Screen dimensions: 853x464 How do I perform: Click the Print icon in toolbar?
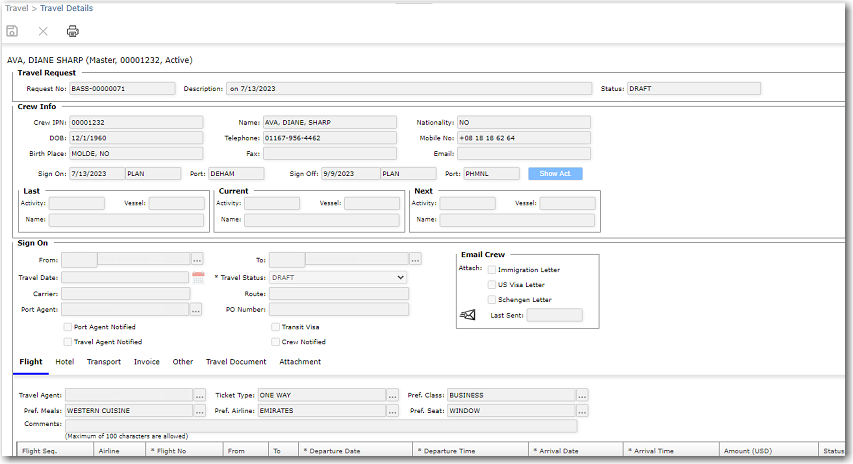point(72,31)
